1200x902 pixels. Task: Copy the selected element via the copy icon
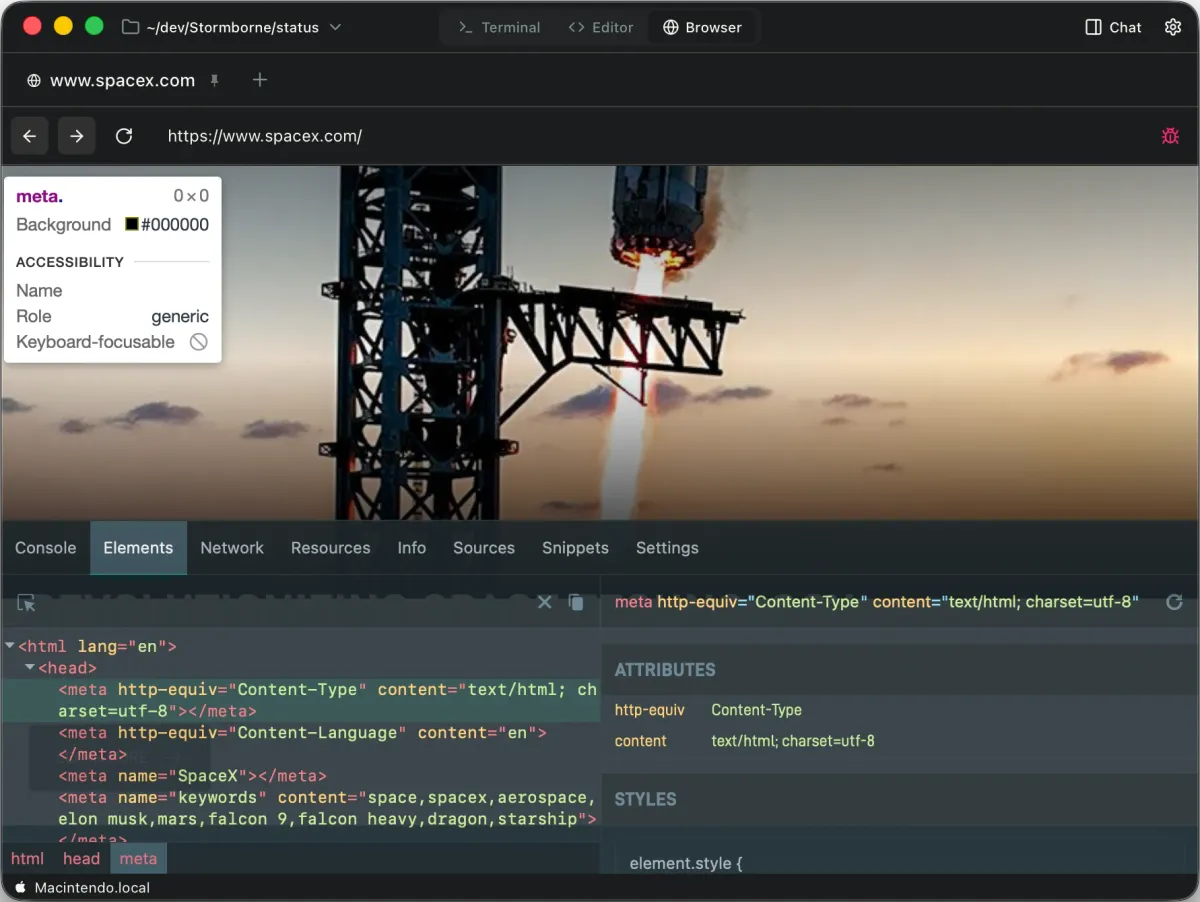coord(576,602)
